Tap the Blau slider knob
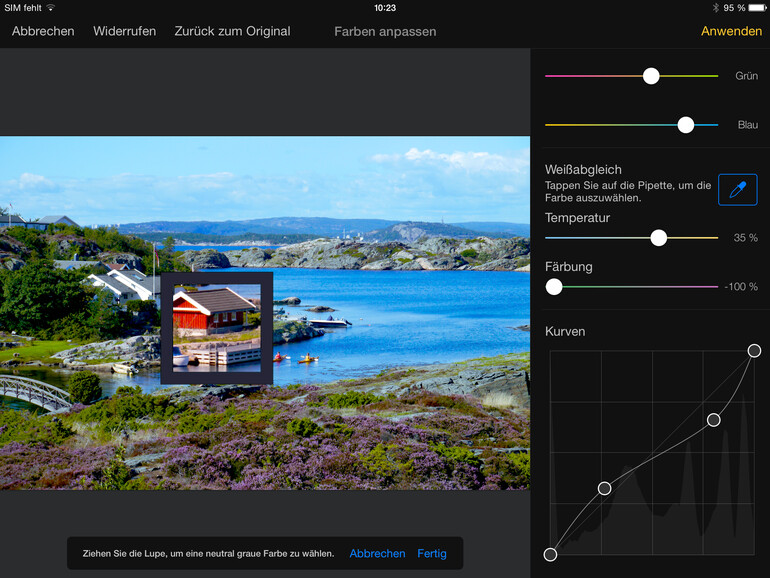The height and width of the screenshot is (578, 770). [x=686, y=125]
